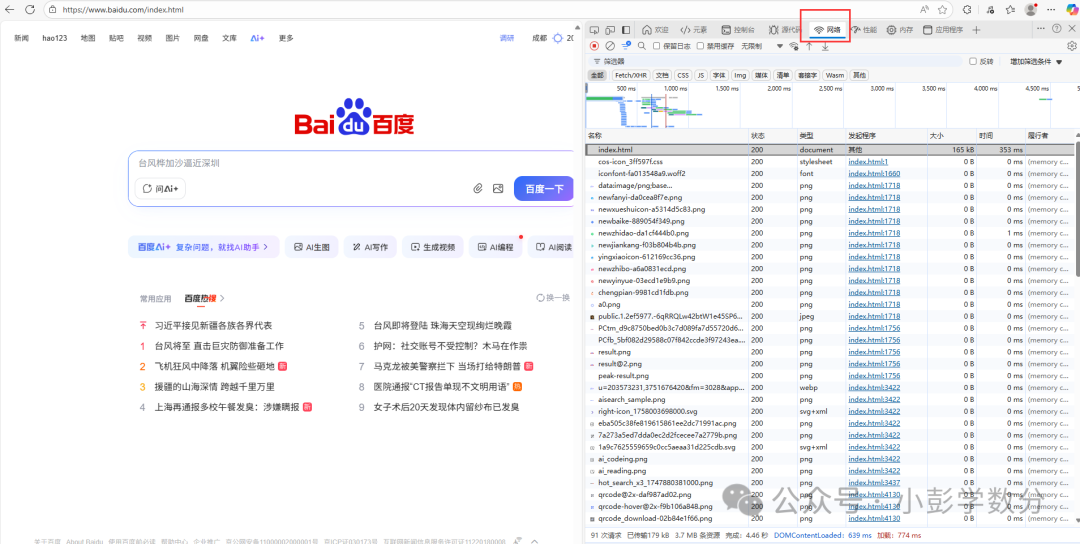The width and height of the screenshot is (1080, 544).
Task: Open the 贴吧 nav link
Action: coord(116,38)
